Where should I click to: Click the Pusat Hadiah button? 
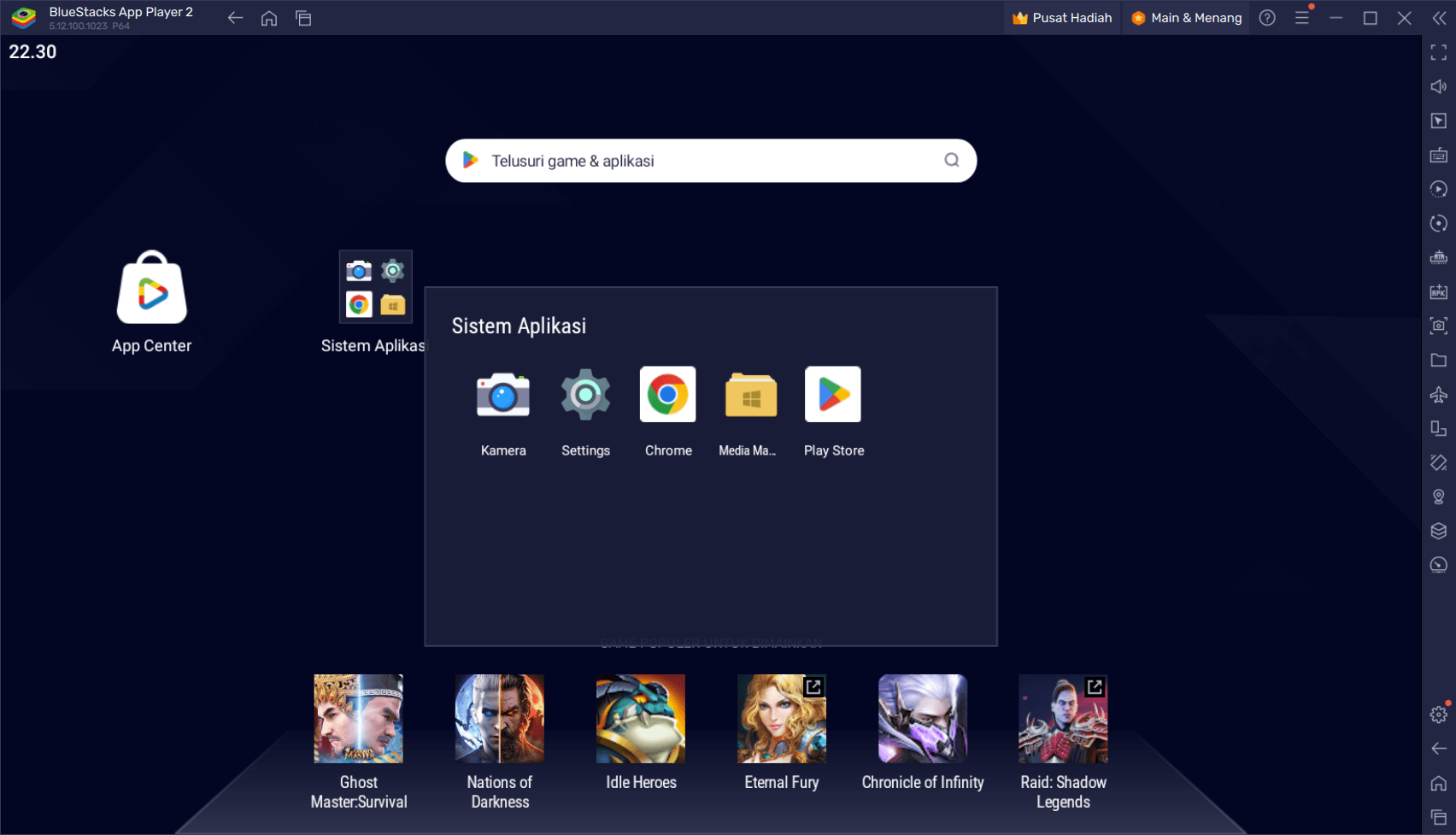[x=1062, y=18]
